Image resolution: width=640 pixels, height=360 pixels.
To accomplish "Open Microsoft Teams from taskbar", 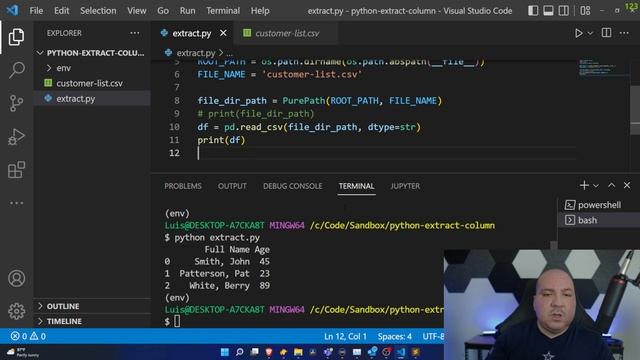I will (x=328, y=352).
